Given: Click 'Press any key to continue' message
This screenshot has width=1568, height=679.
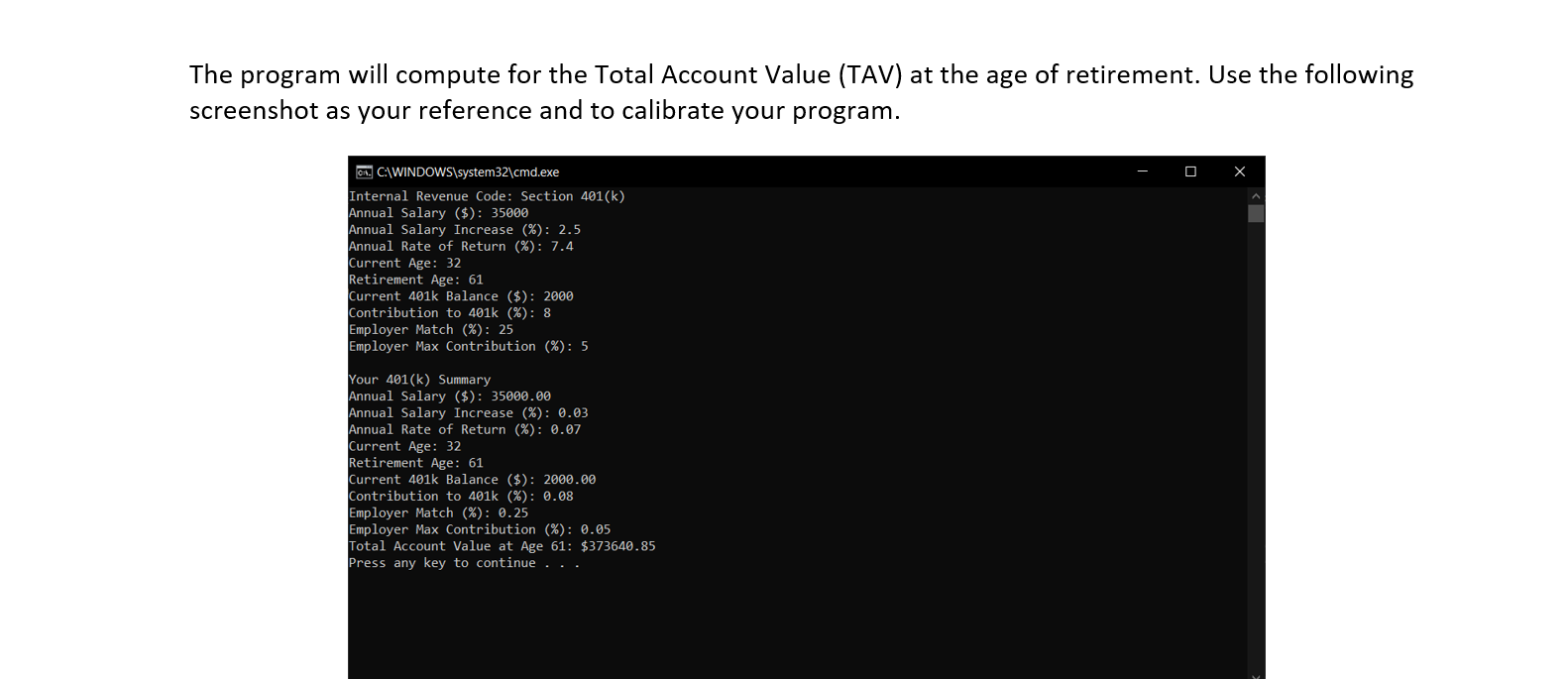Looking at the screenshot, I should pyautogui.click(x=464, y=562).
